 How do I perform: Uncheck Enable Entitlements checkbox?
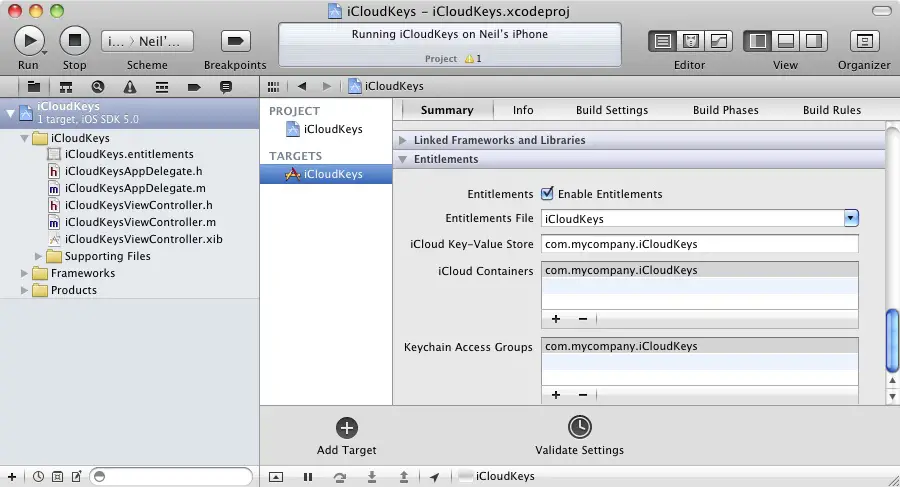(547, 194)
